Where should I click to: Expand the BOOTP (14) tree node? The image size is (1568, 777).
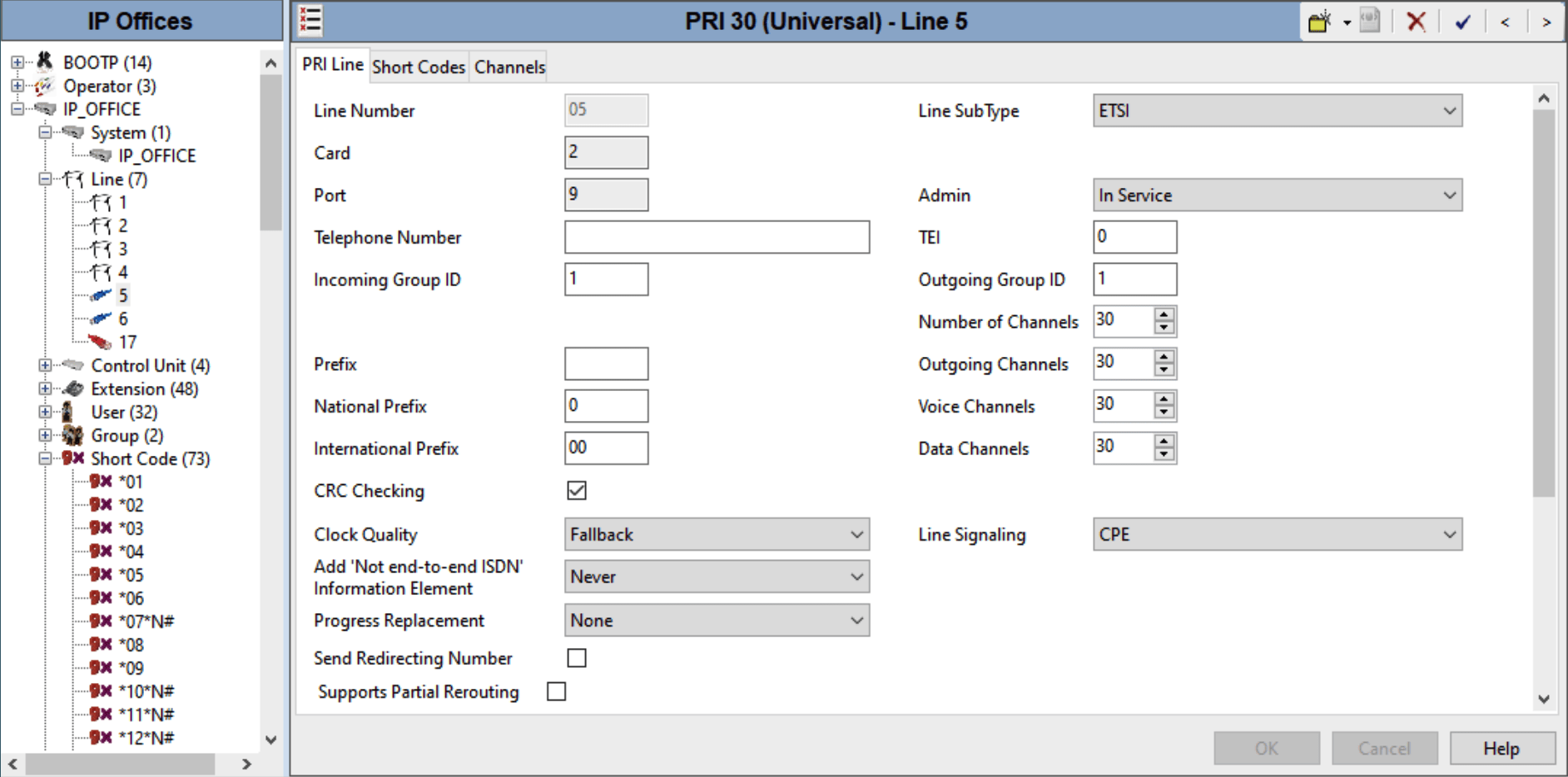click(17, 62)
